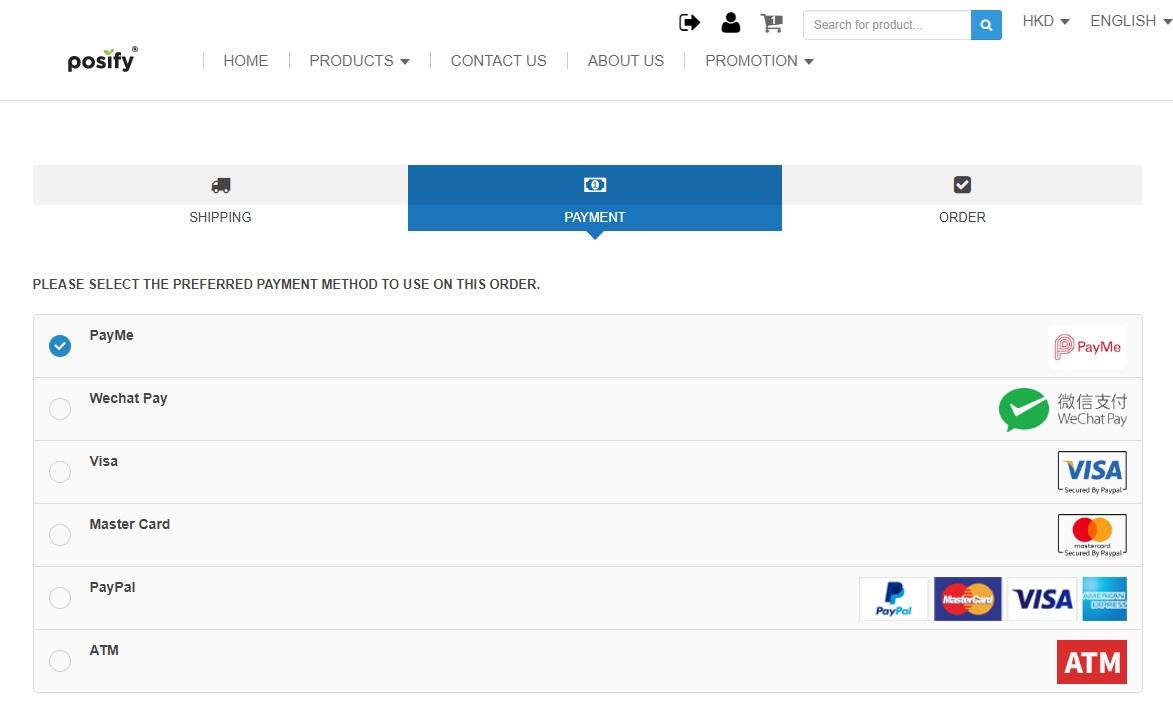Image resolution: width=1173 pixels, height=703 pixels.
Task: Click the order checkmark icon
Action: 962,185
